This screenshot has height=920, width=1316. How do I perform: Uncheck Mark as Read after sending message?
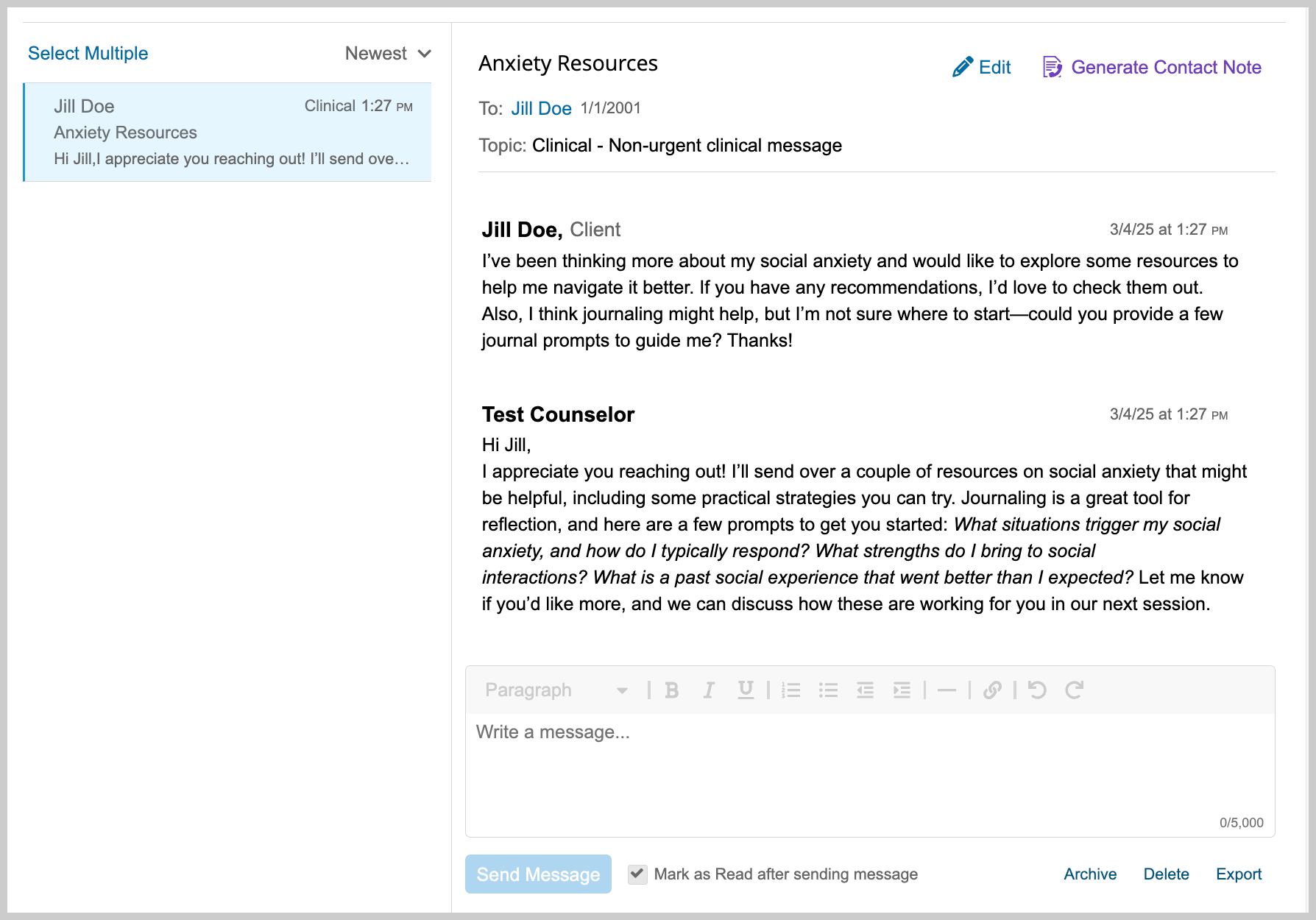(x=637, y=874)
